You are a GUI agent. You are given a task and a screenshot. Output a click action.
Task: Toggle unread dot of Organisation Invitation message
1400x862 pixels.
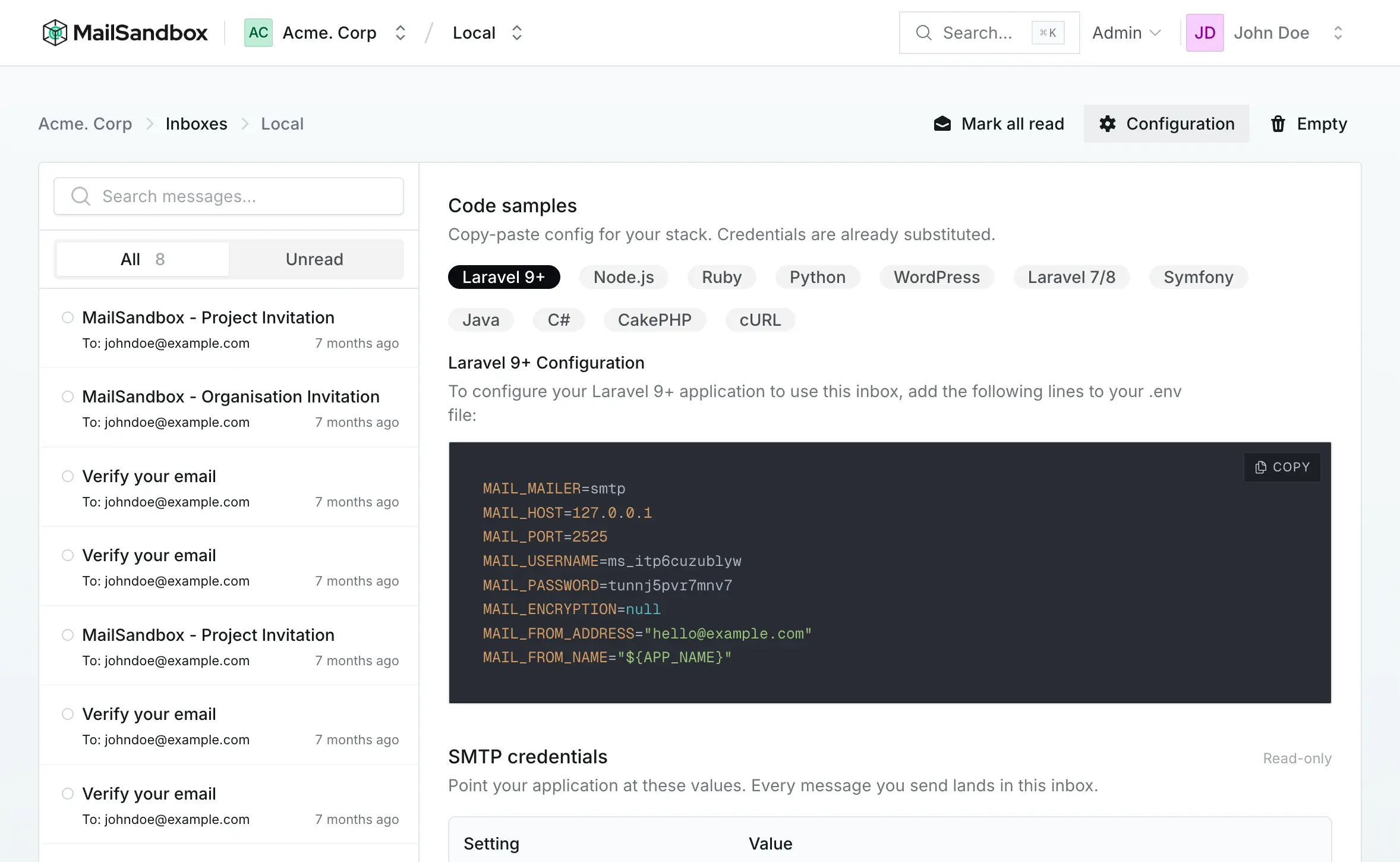68,397
